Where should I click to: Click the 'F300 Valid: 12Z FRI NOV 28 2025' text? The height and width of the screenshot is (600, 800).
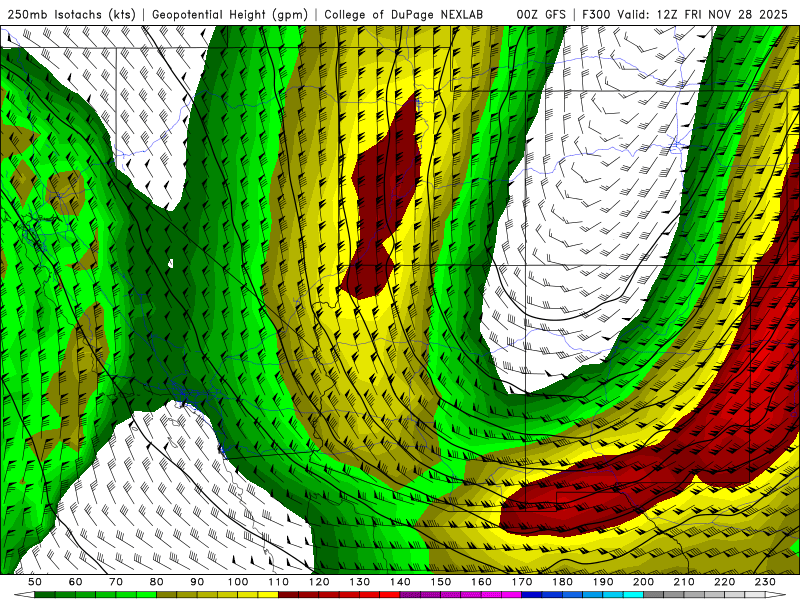685,14
